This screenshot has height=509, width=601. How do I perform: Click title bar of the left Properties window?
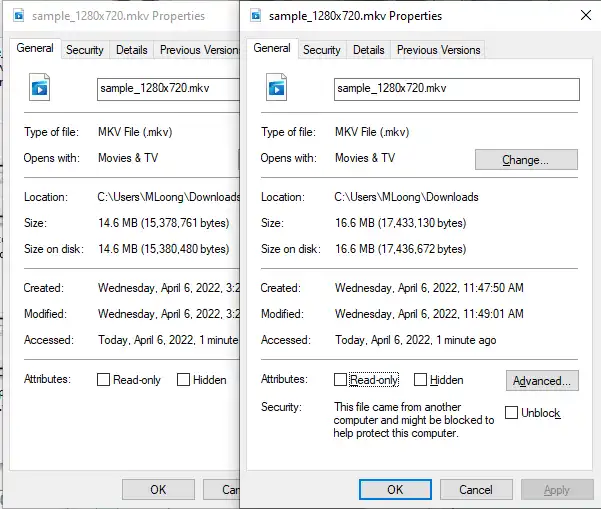(x=121, y=16)
